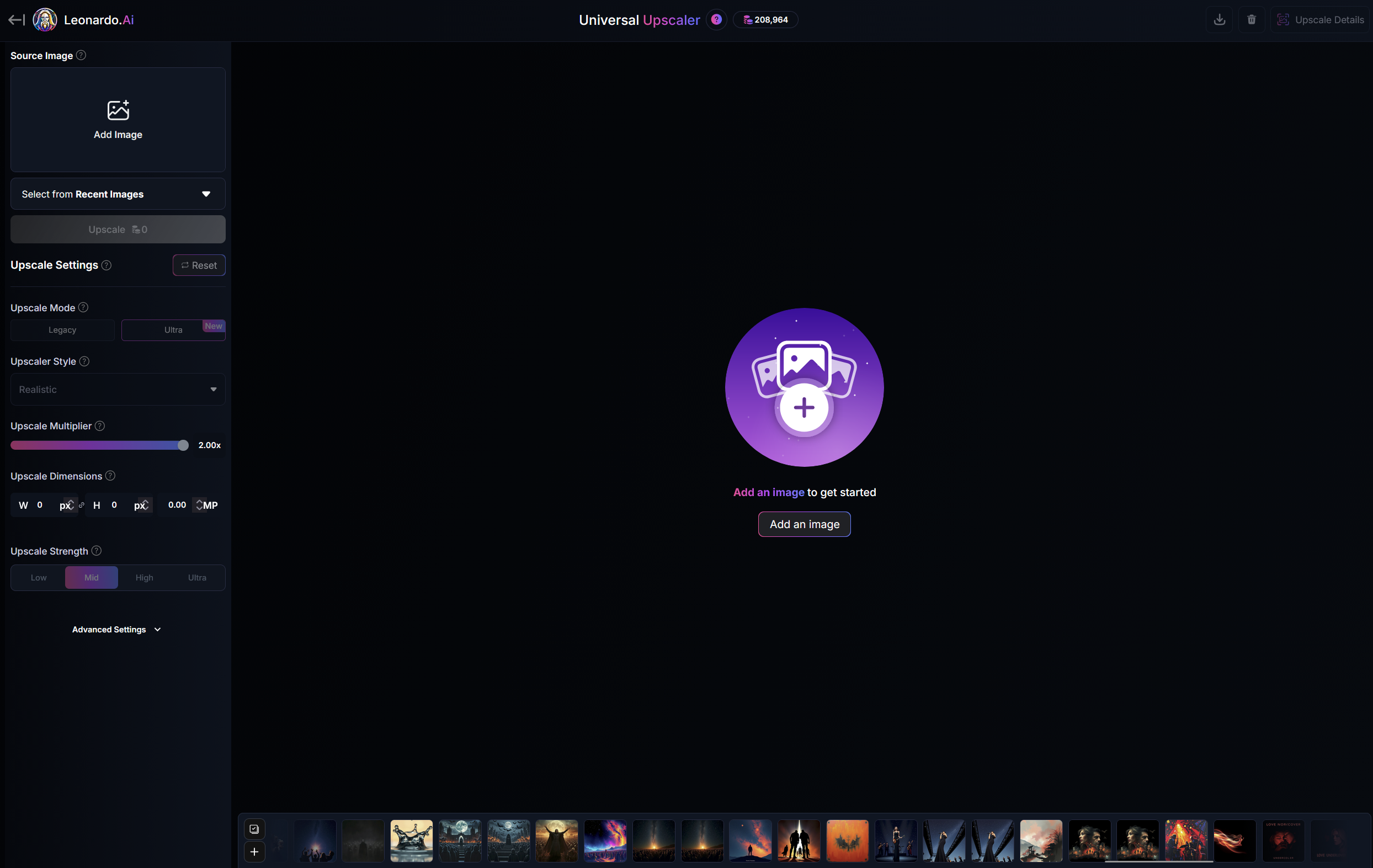Expand Advanced Settings section
1373x868 pixels.
click(117, 629)
